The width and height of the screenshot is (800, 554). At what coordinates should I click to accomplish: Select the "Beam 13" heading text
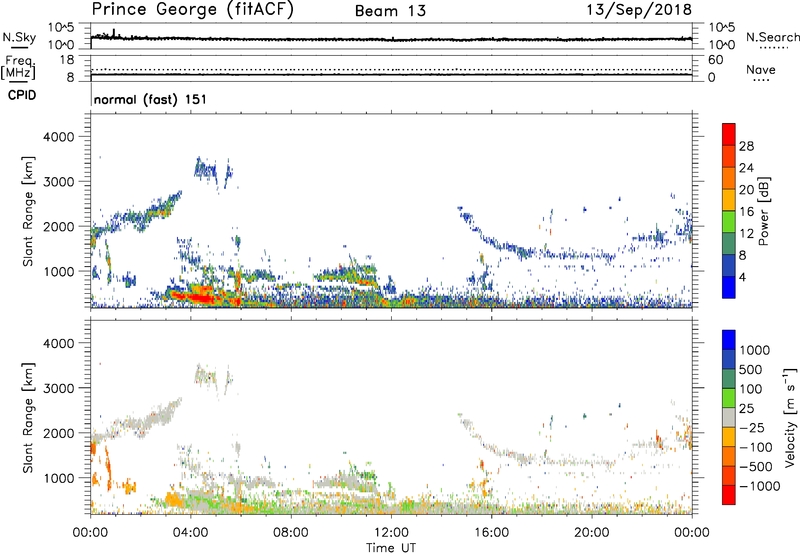pos(390,11)
